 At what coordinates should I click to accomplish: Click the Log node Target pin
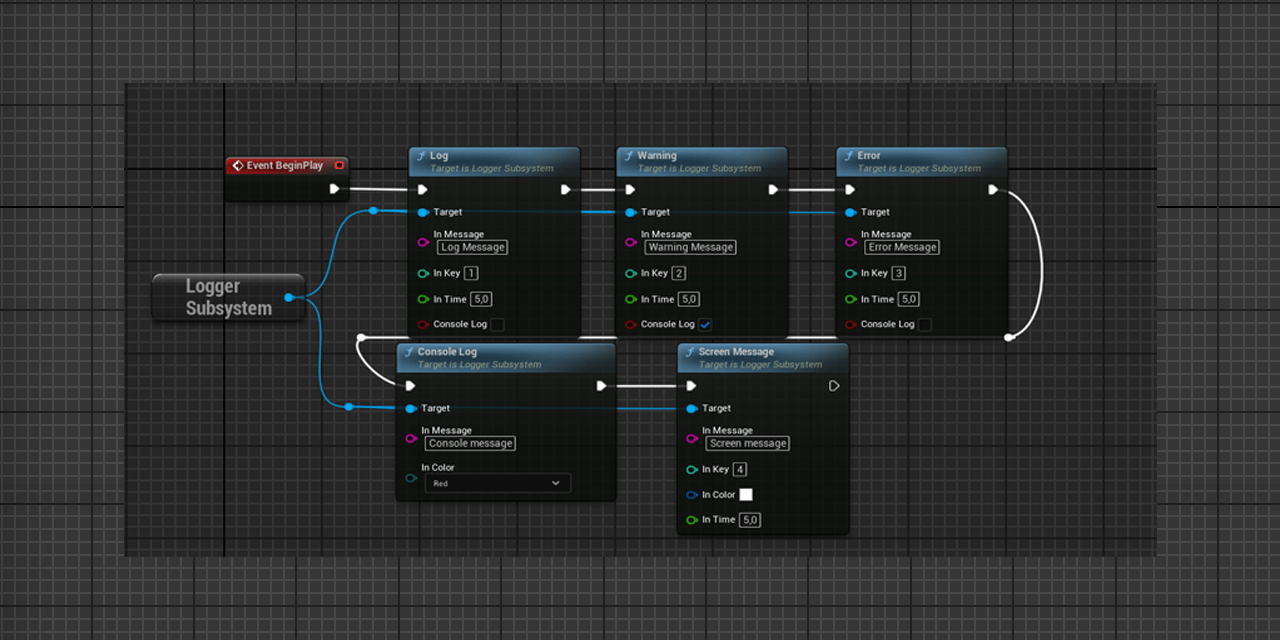[x=423, y=212]
